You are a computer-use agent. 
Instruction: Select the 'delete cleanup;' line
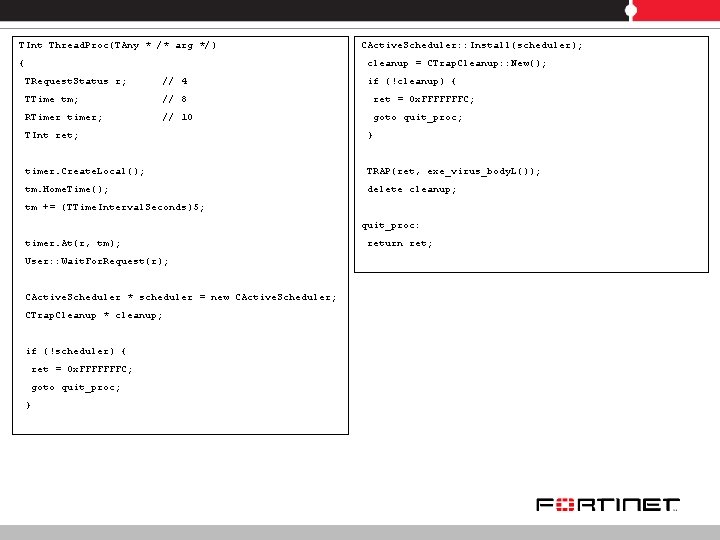[412, 189]
